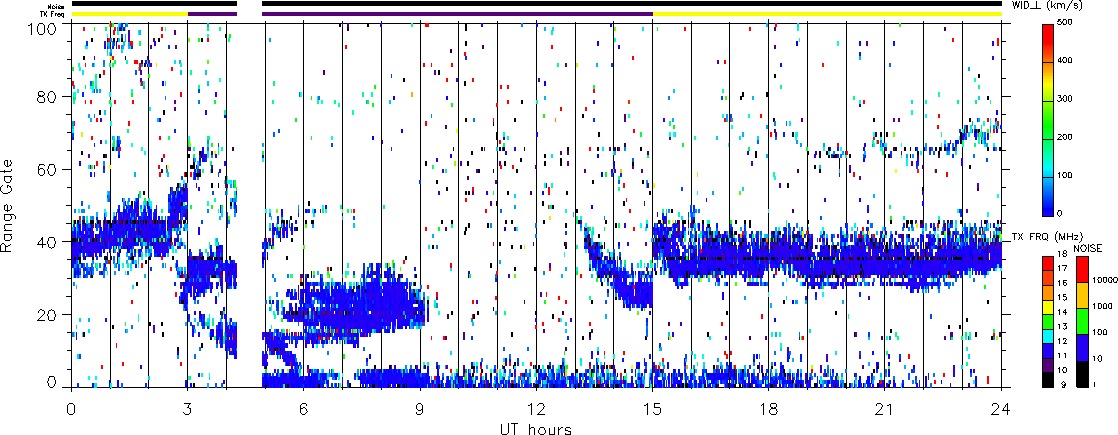Click the 'UT hours' x-axis title
Viewport: 1118px width, 435px height.
pos(537,428)
